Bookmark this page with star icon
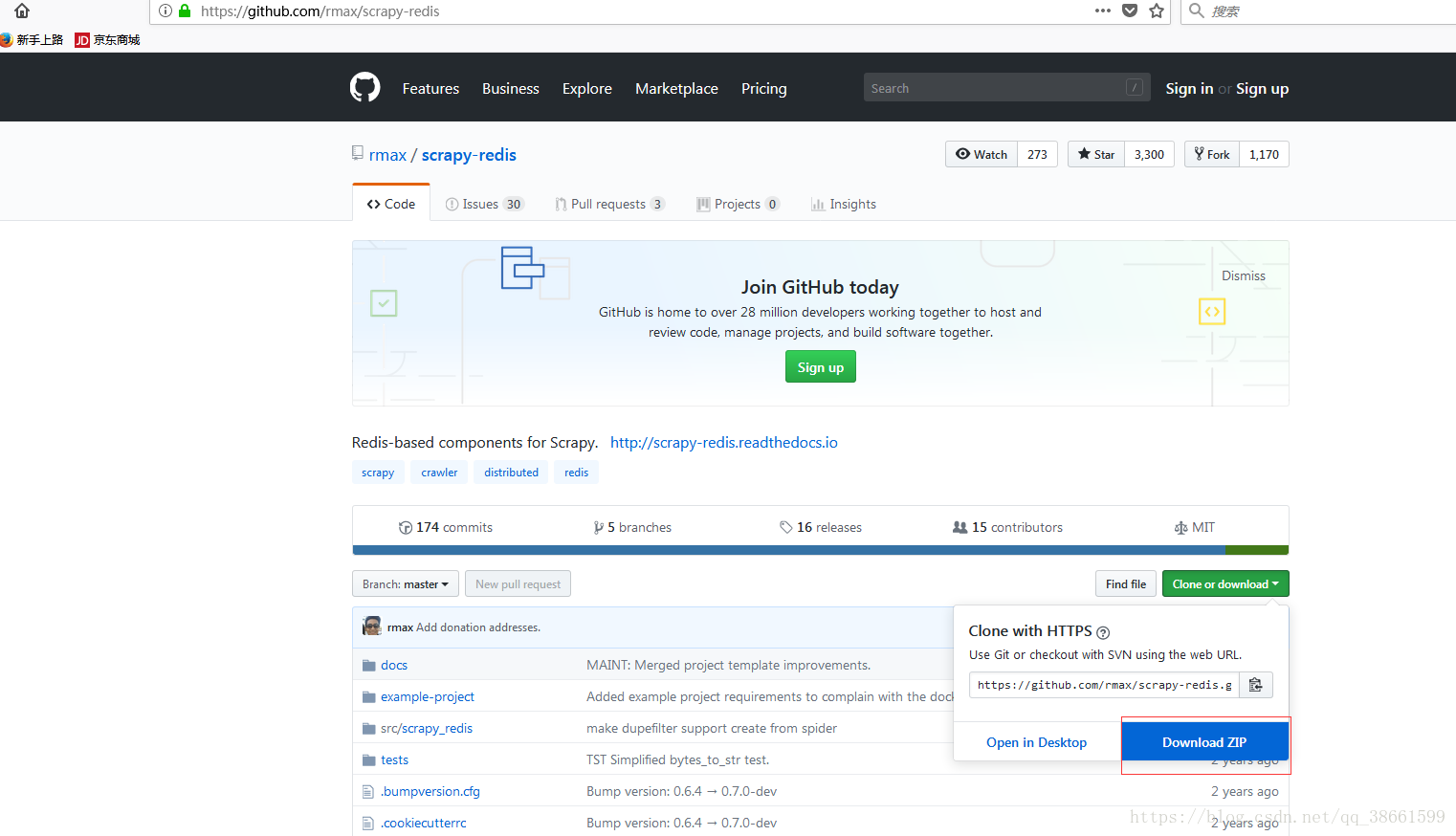 click(1157, 11)
